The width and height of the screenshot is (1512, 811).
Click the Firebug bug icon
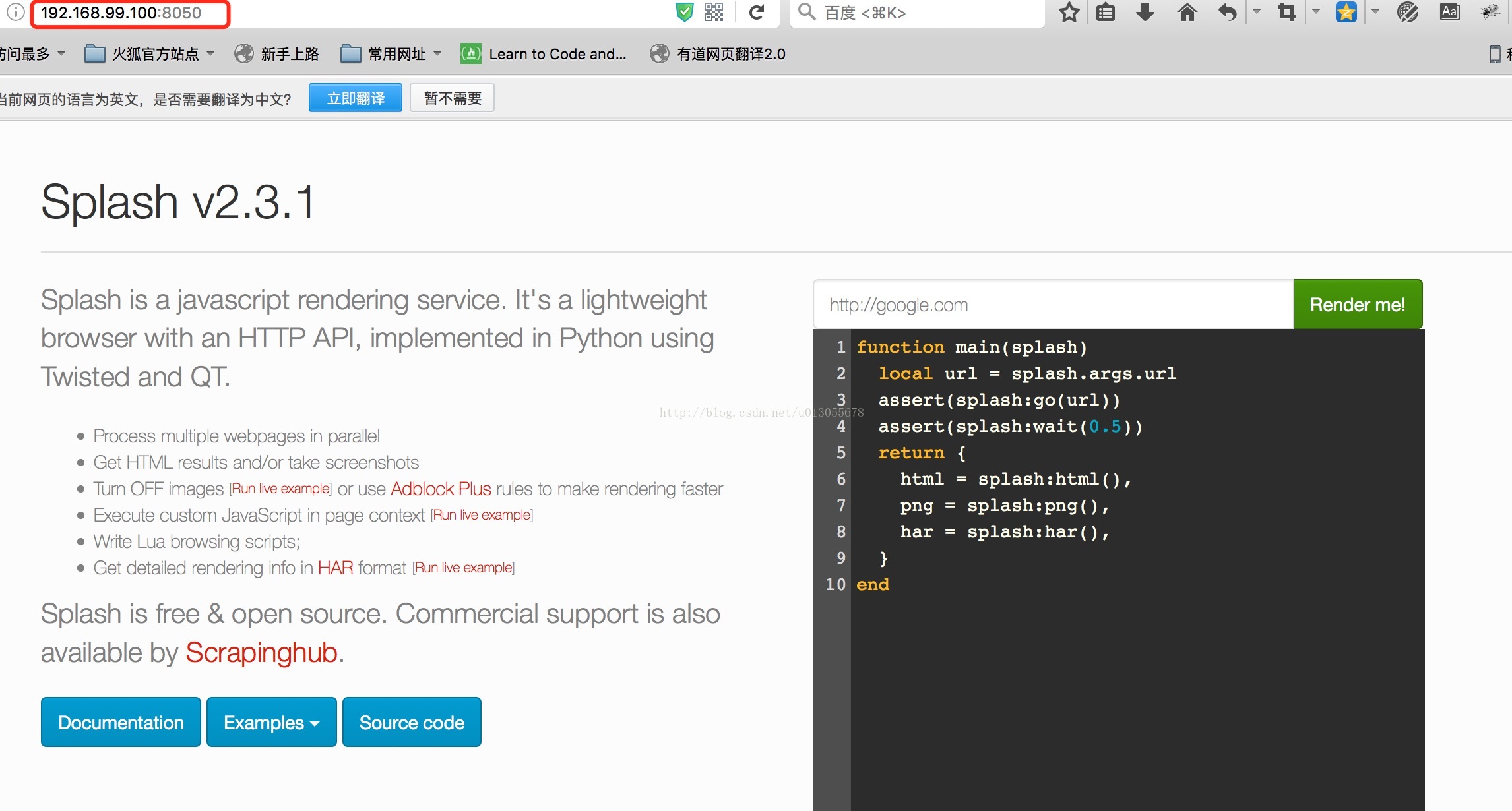tap(1490, 12)
